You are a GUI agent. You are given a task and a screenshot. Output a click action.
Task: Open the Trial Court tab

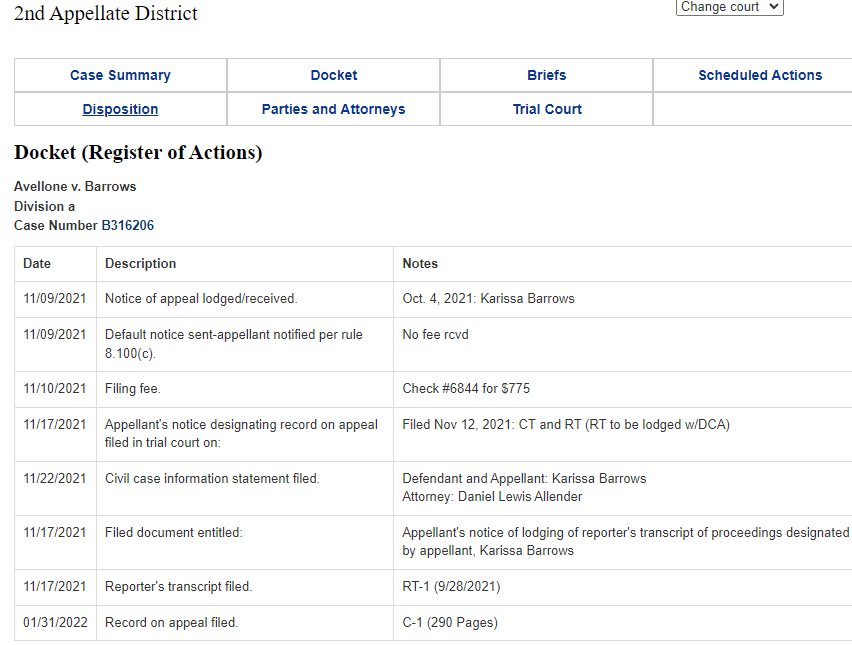(x=547, y=109)
